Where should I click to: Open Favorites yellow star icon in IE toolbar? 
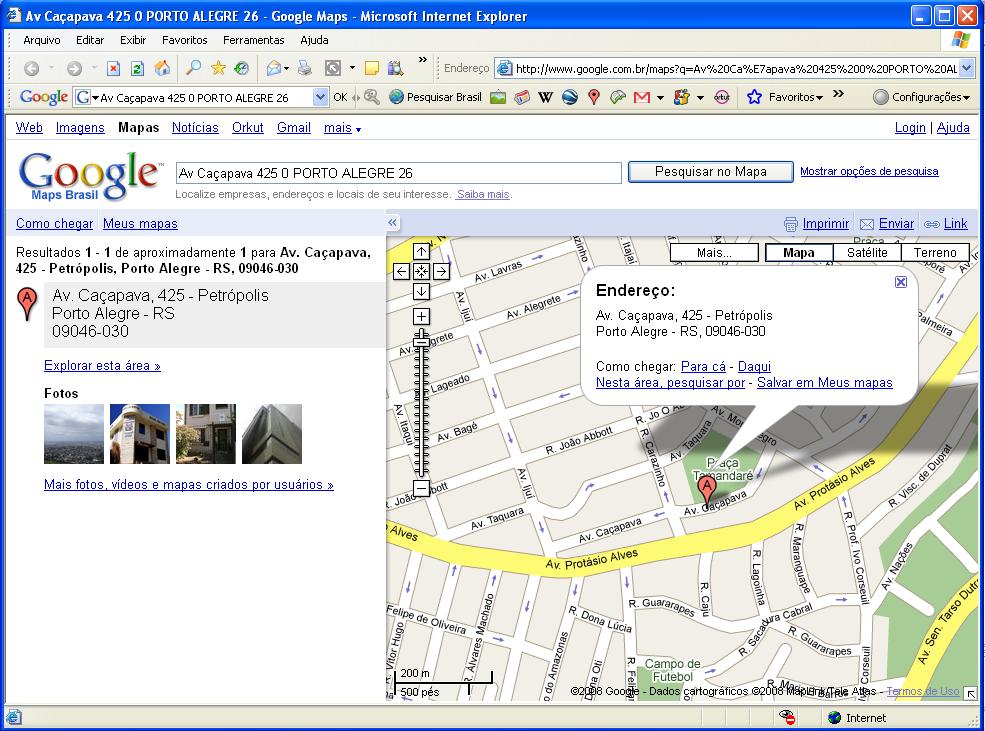[x=218, y=67]
